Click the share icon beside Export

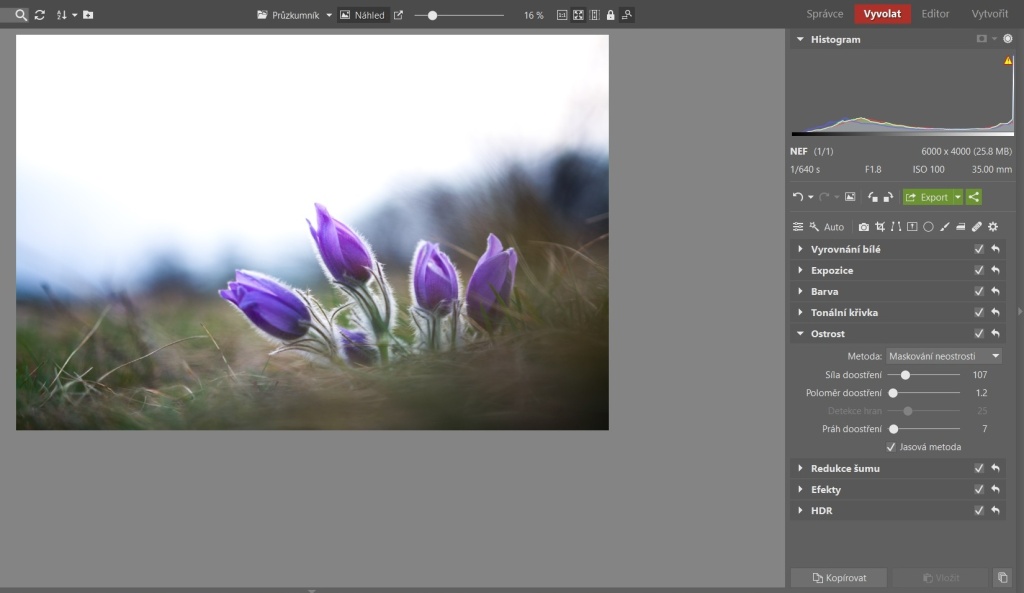tap(974, 197)
